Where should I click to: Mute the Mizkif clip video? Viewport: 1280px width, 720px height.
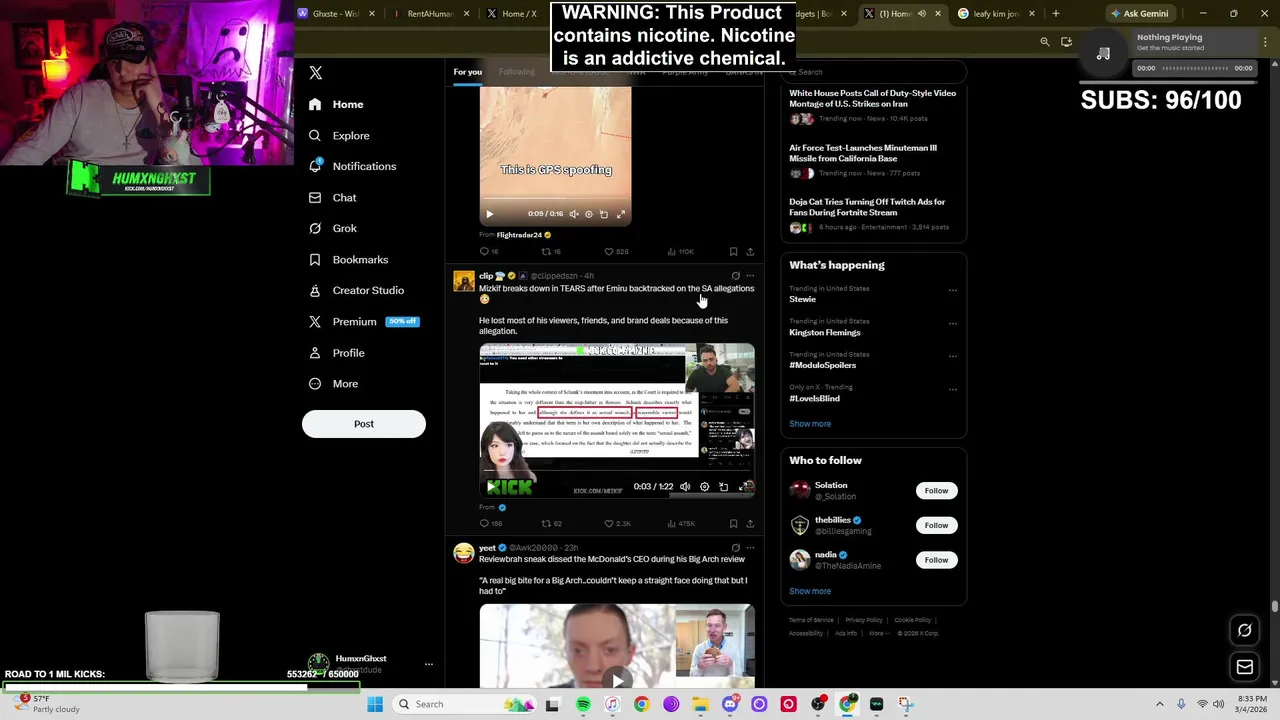click(685, 487)
